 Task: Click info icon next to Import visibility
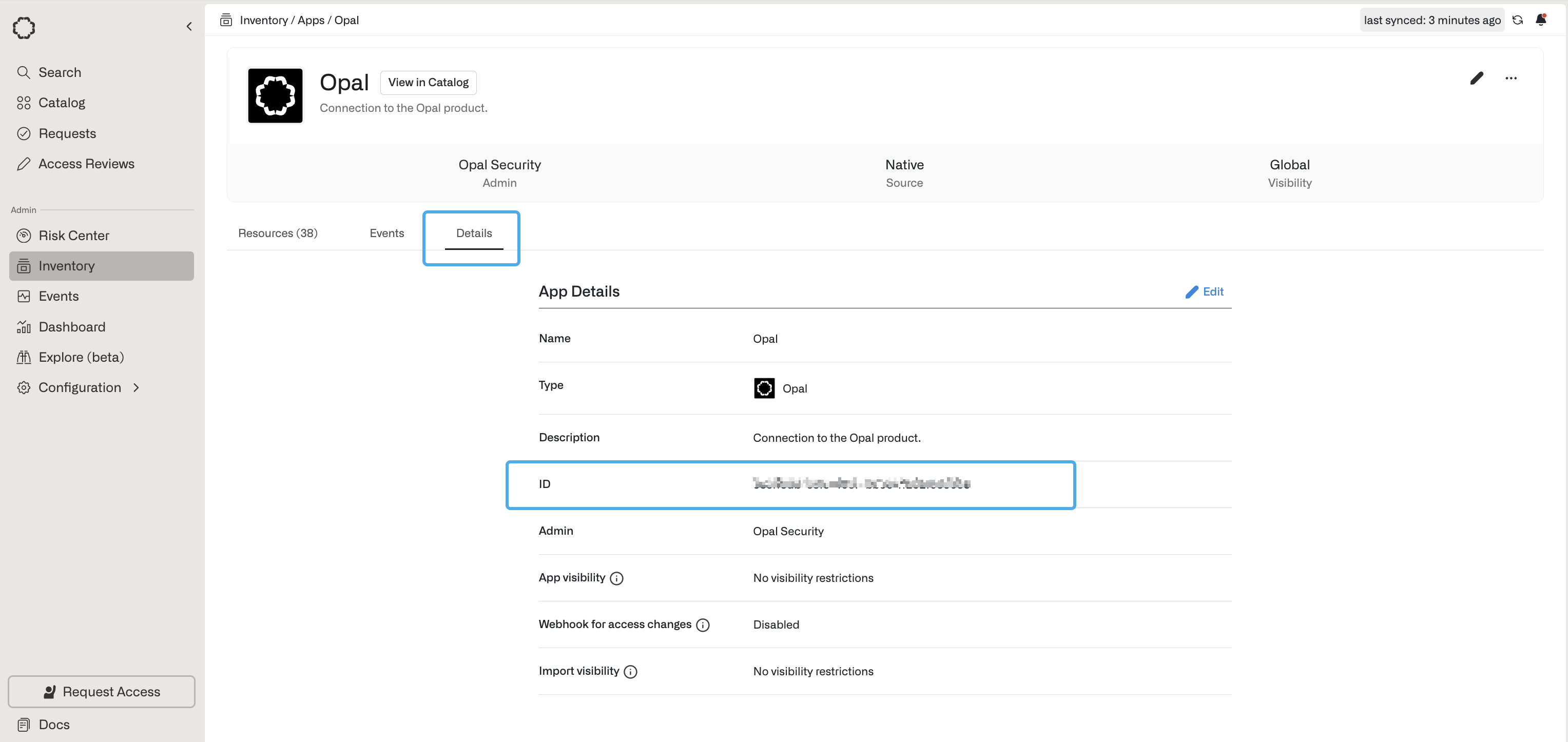(631, 671)
